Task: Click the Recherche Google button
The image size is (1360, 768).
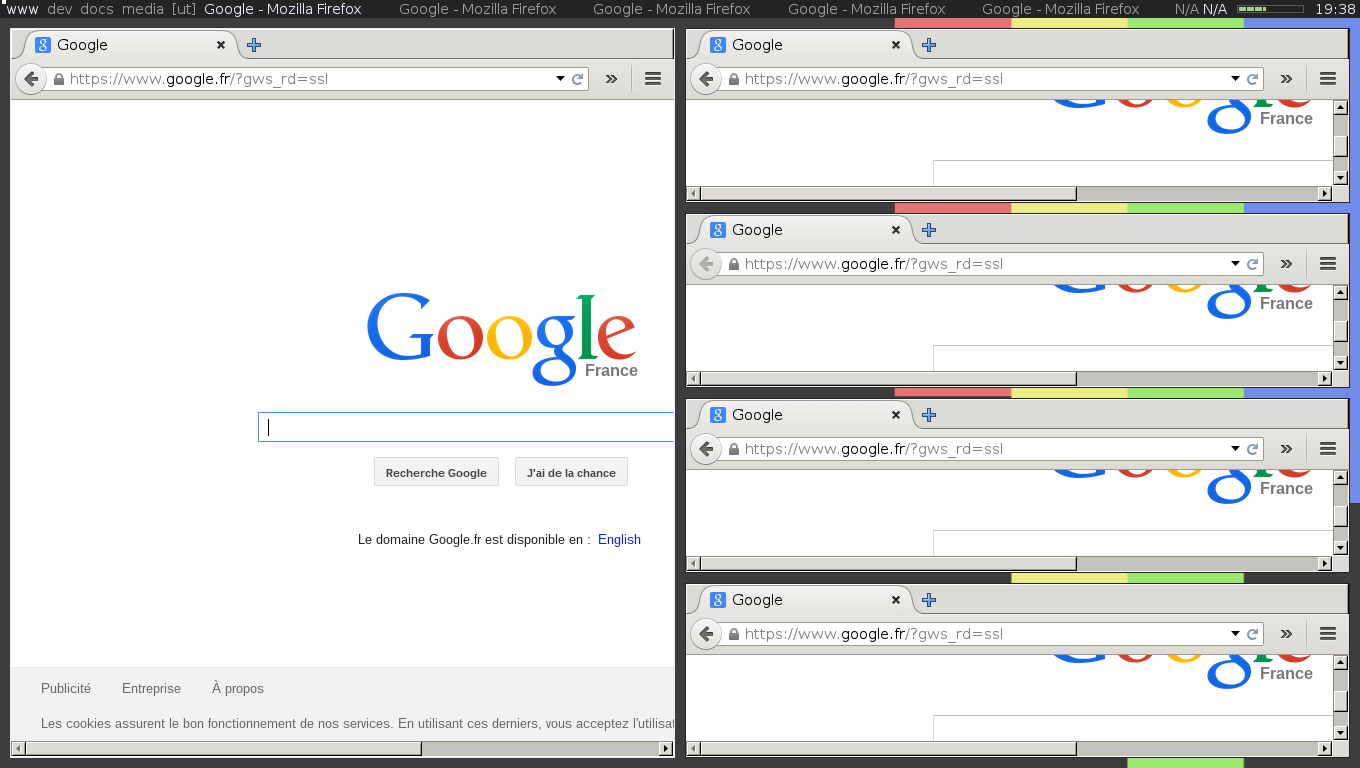Action: pyautogui.click(x=436, y=472)
